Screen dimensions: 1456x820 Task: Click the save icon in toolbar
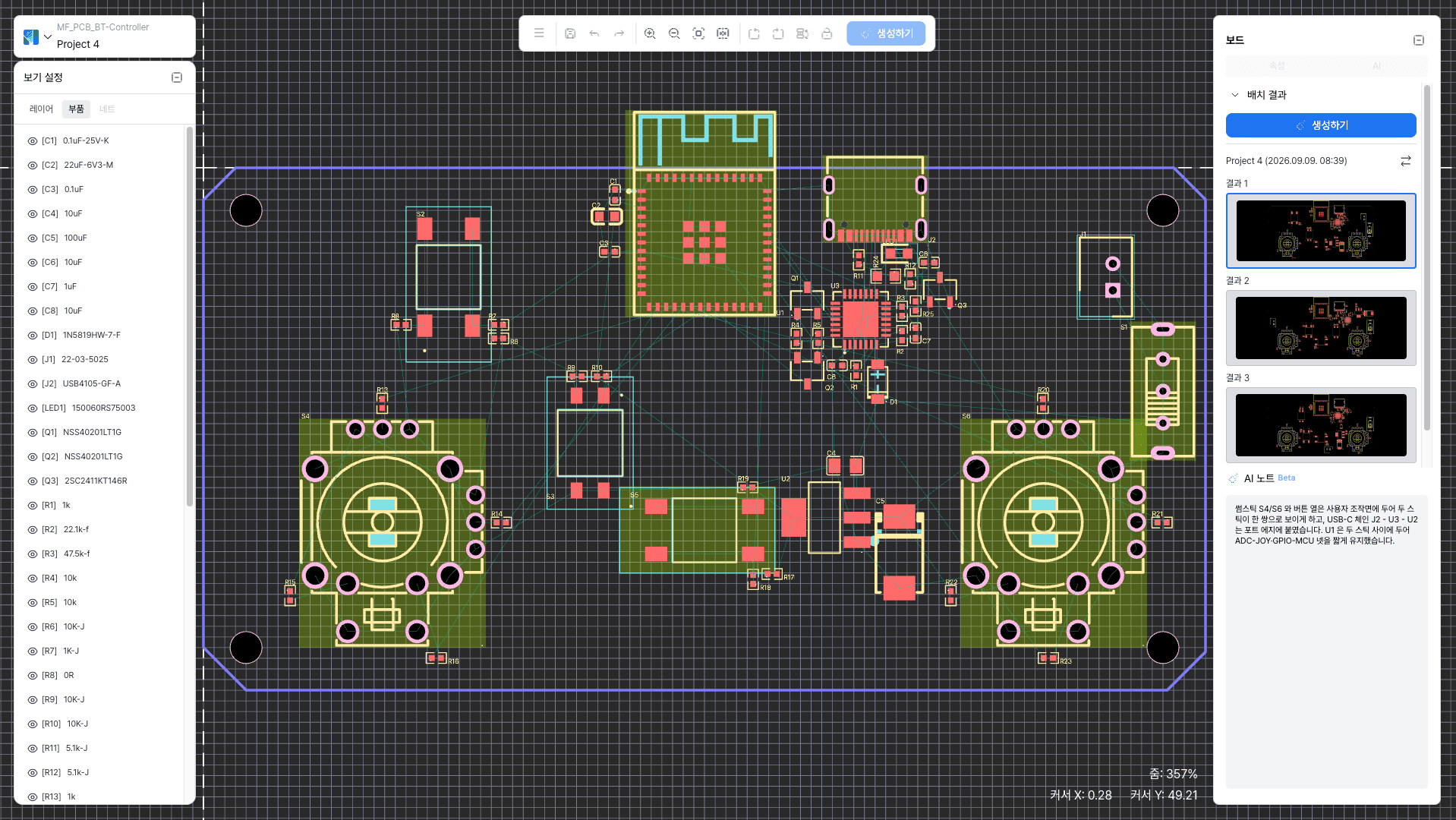click(x=570, y=33)
